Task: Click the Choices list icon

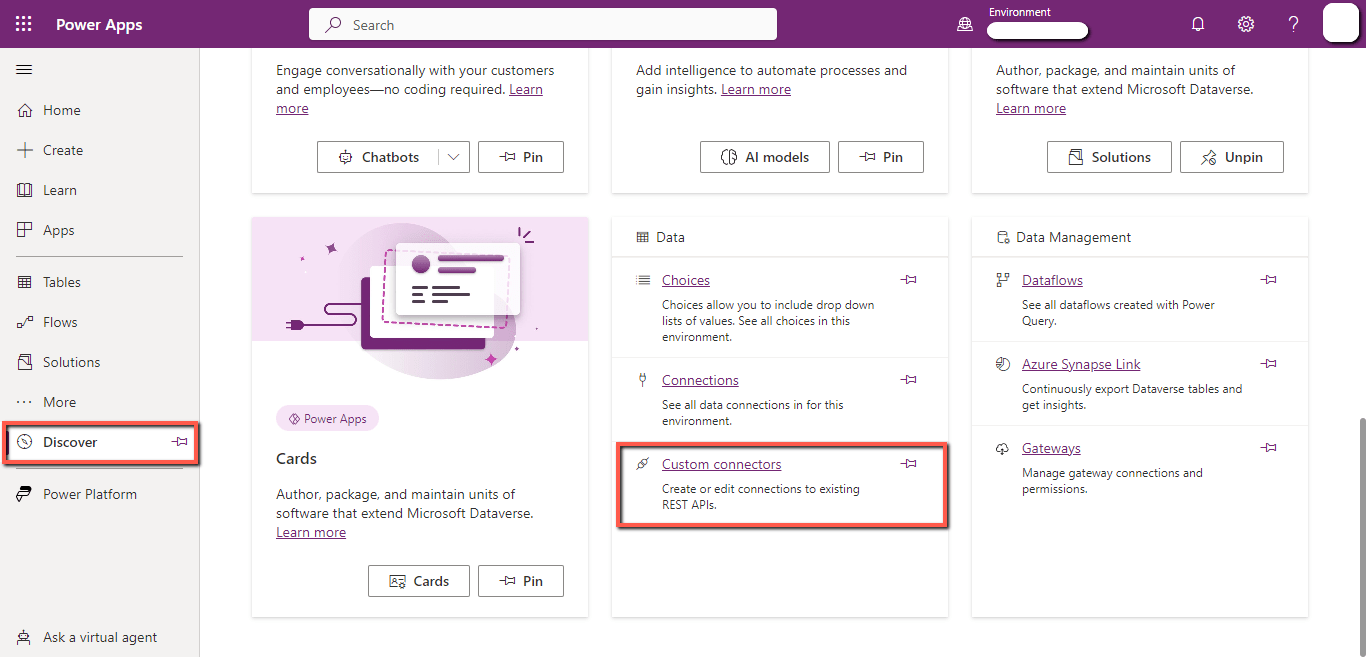Action: pos(643,280)
